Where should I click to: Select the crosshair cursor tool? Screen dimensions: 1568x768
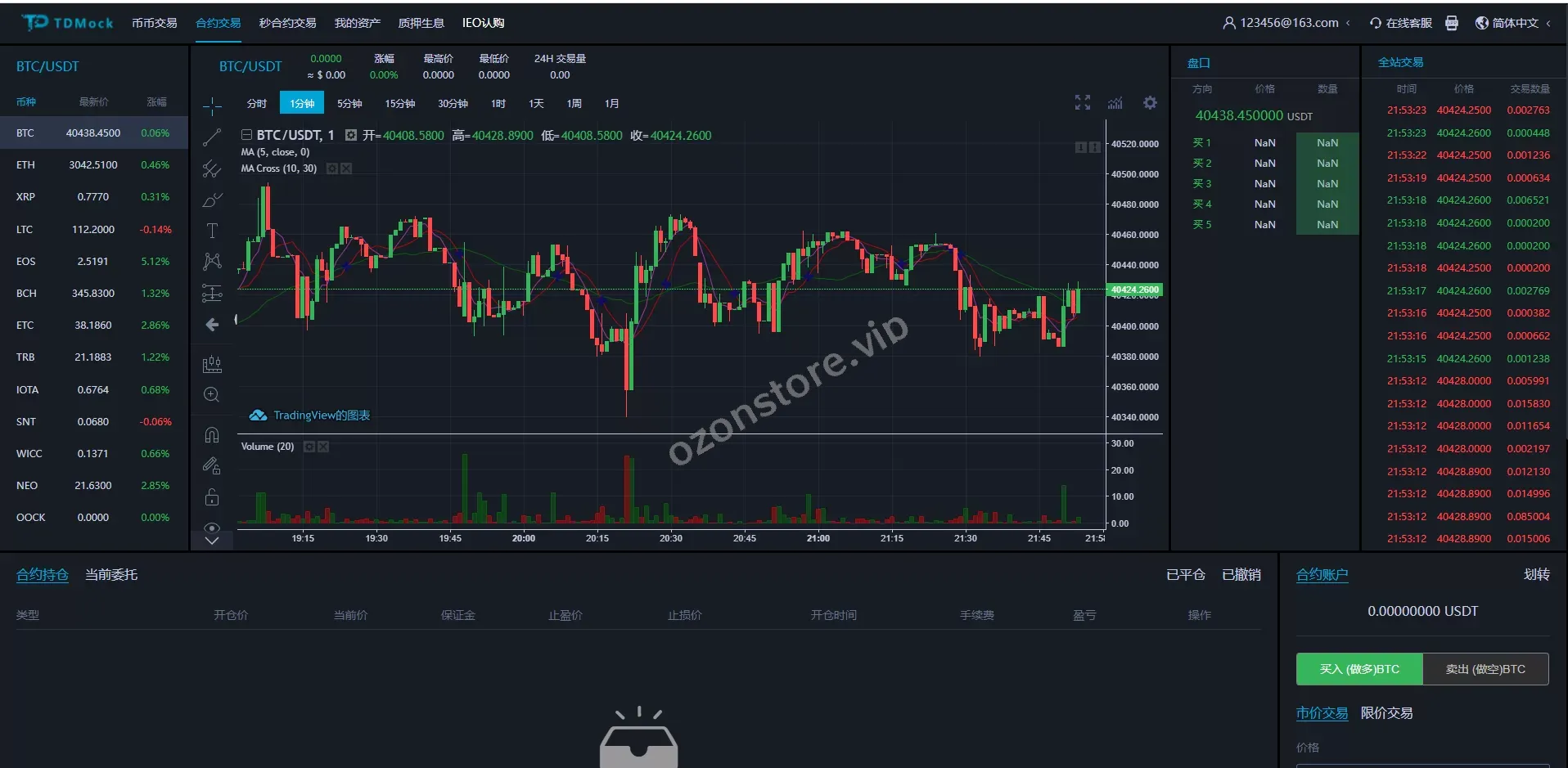point(212,106)
